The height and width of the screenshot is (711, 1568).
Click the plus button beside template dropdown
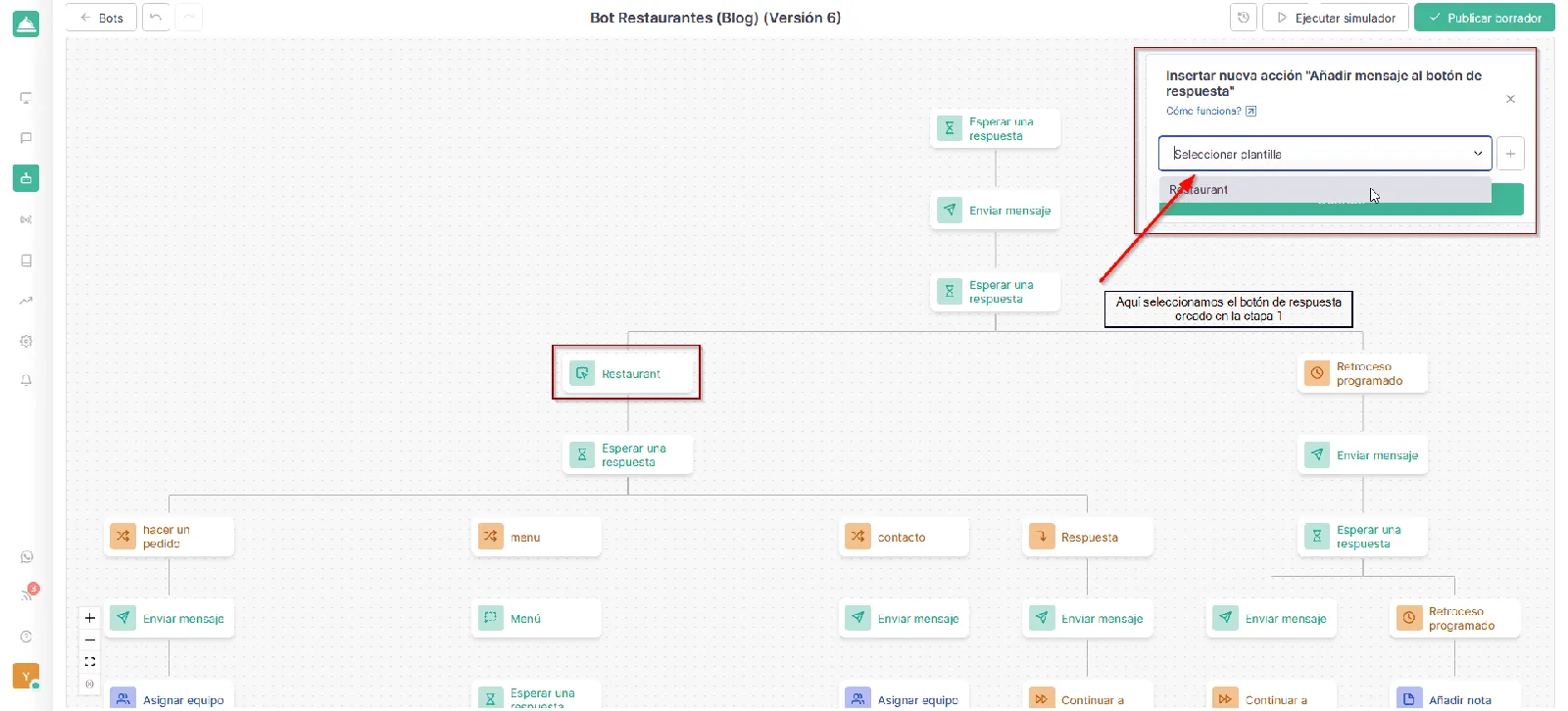tap(1510, 154)
